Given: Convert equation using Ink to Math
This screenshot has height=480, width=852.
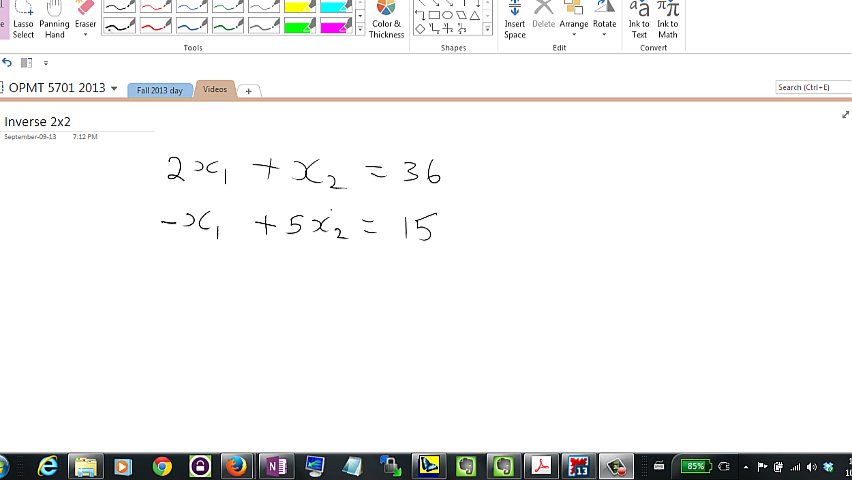Looking at the screenshot, I should coord(667,20).
